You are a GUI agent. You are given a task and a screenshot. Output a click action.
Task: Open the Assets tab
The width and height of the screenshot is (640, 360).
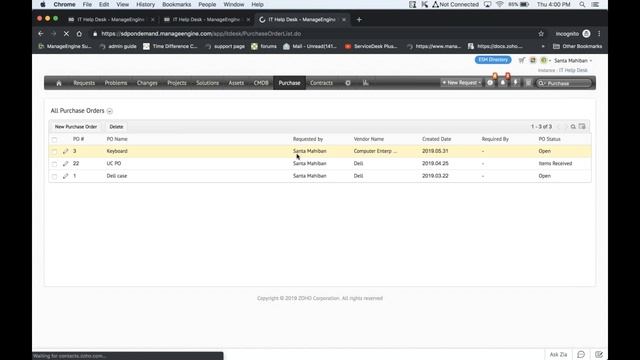pos(236,83)
